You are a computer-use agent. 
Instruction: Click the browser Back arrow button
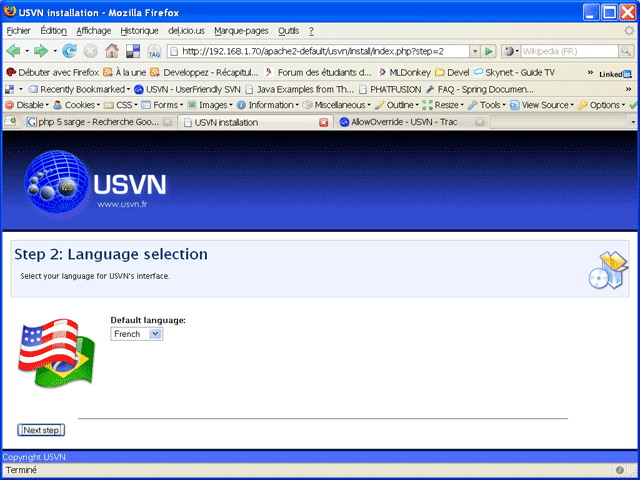click(x=15, y=51)
